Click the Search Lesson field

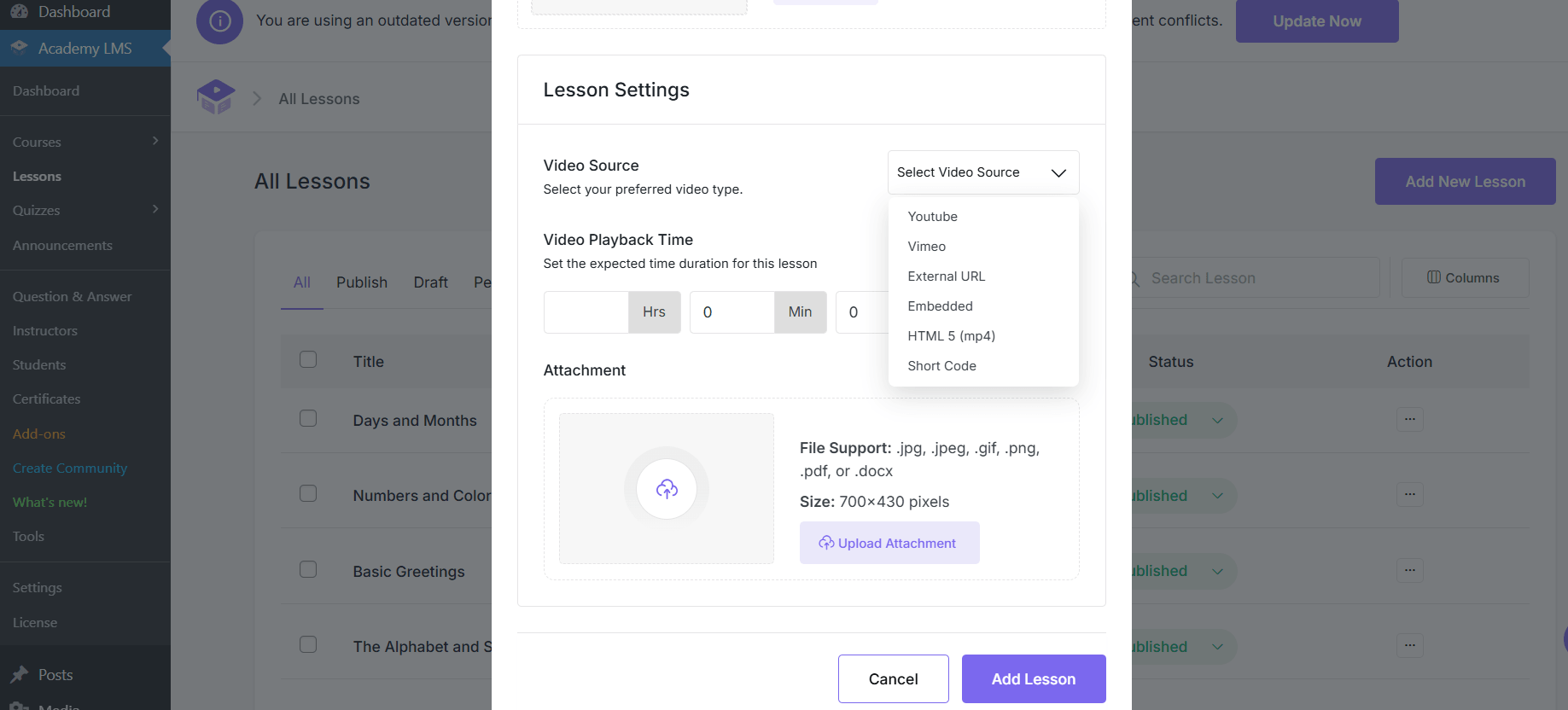(1255, 278)
